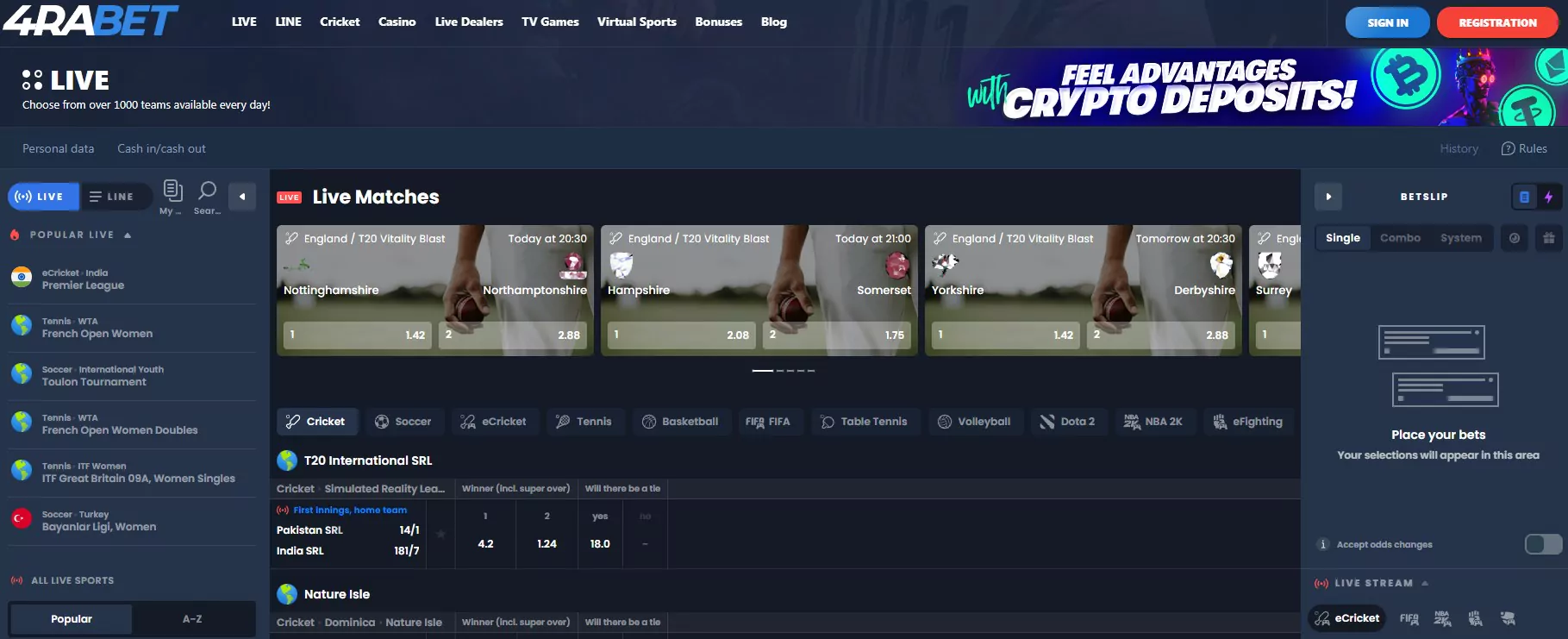Open the Cricket menu in top navigation
Viewport: 1568px width, 639px height.
340,22
